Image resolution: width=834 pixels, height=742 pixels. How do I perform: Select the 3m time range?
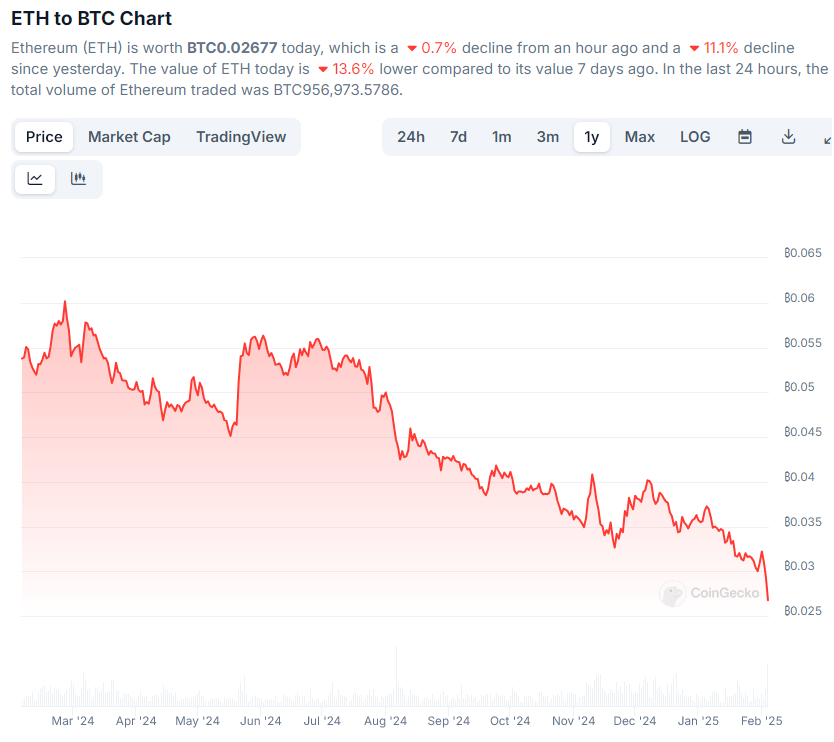[x=548, y=137]
